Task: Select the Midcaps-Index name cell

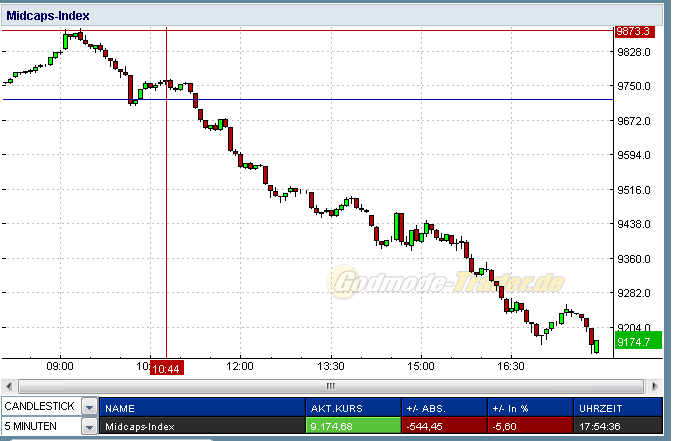Action: [x=202, y=426]
